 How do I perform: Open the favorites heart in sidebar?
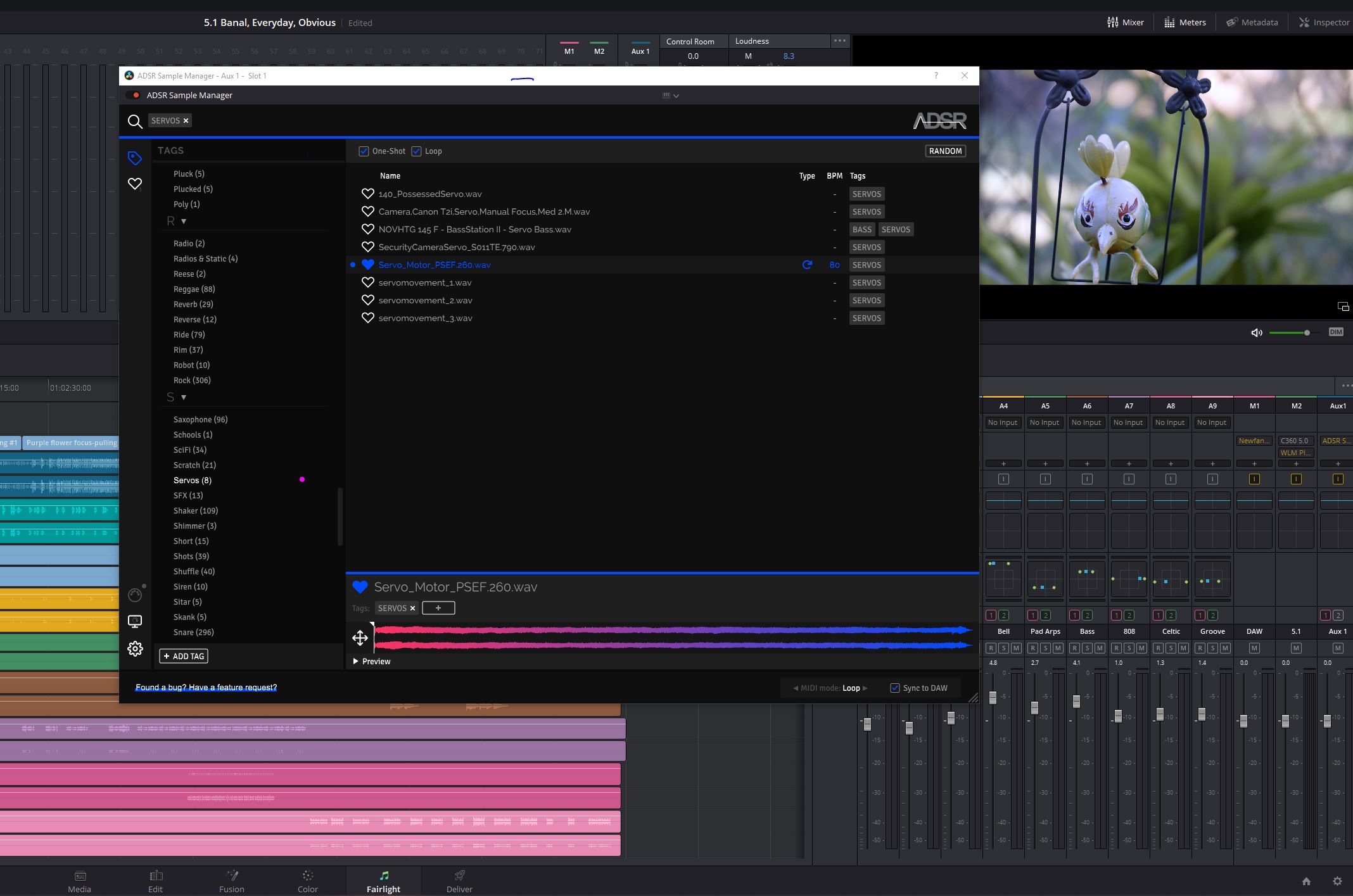click(135, 184)
